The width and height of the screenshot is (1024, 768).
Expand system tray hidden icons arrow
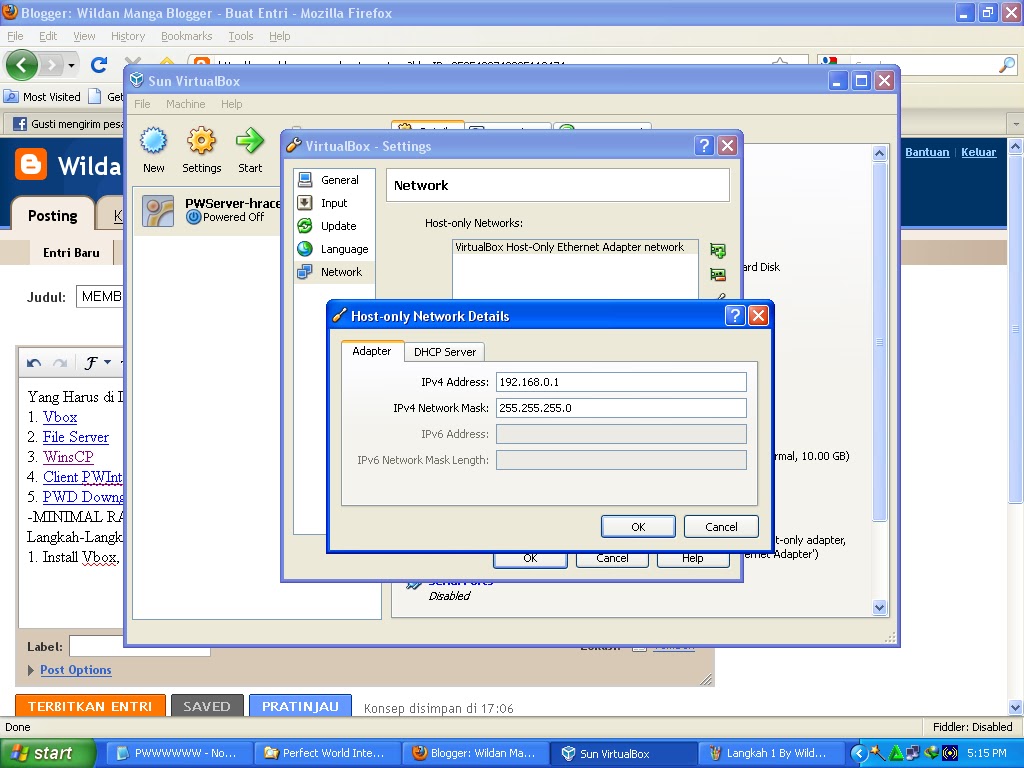(859, 754)
